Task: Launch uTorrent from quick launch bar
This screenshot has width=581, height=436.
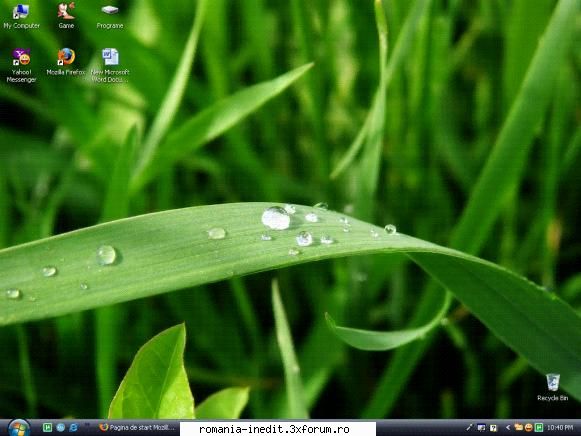Action: [47, 427]
